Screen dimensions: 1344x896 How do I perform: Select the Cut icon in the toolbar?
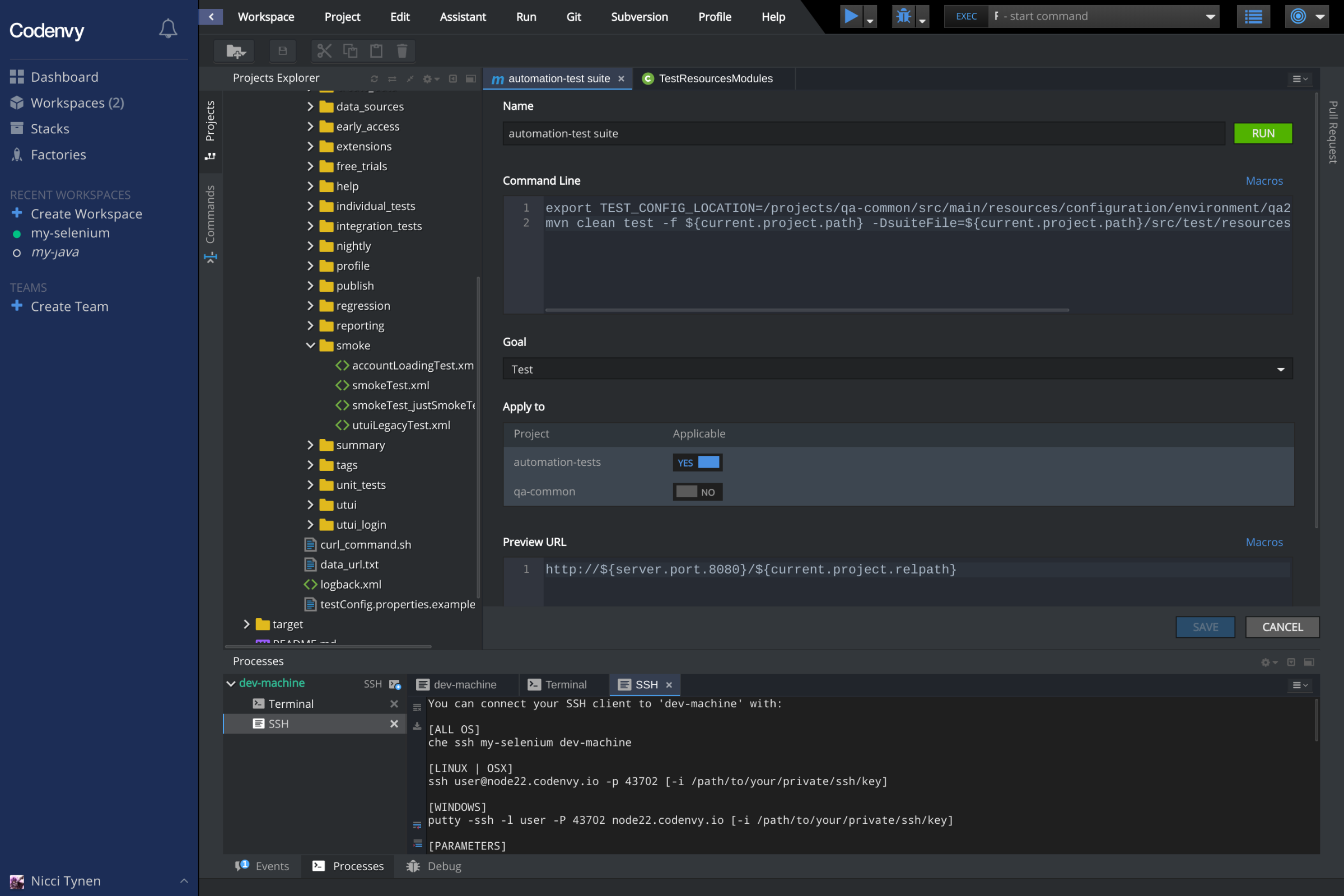click(324, 51)
